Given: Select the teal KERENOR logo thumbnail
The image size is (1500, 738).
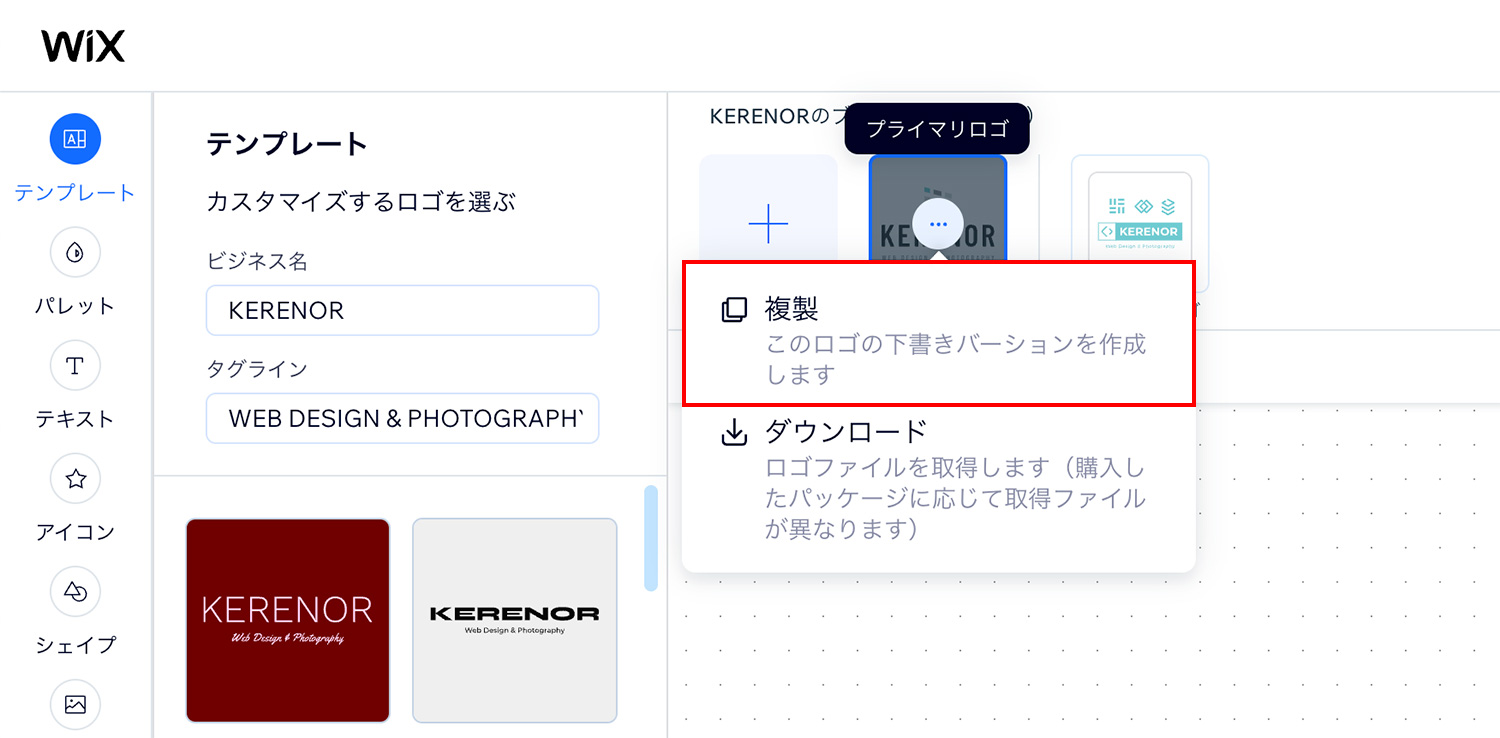Looking at the screenshot, I should click(1140, 224).
